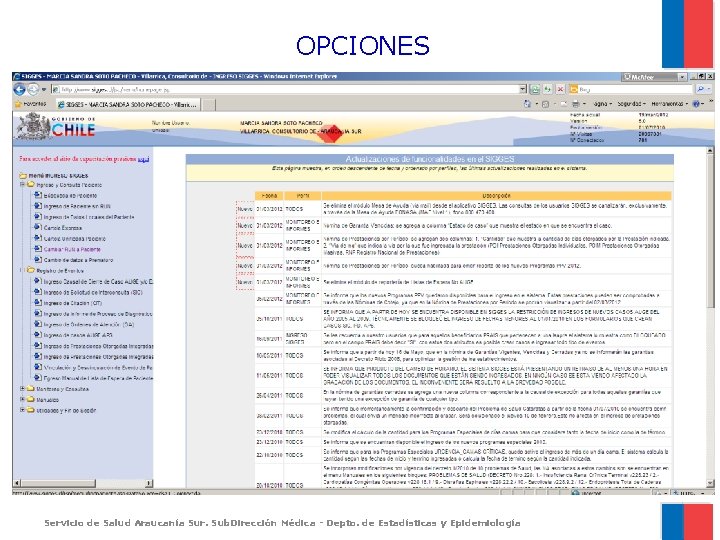
Task: Click the browser Forward arrow button
Action: (34, 89)
